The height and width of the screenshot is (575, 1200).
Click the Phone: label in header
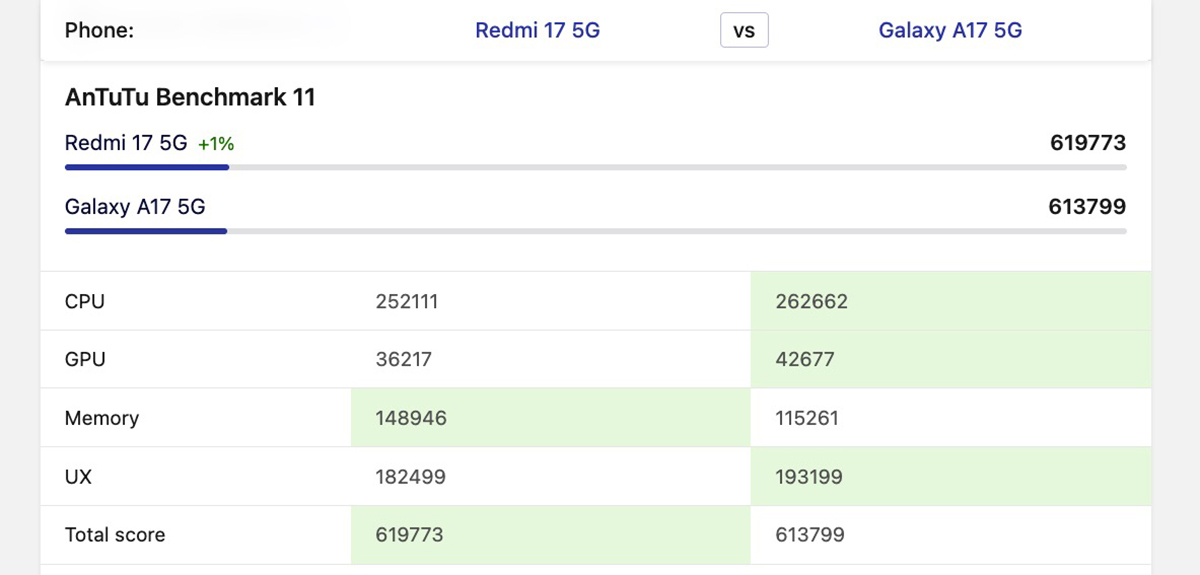(99, 30)
